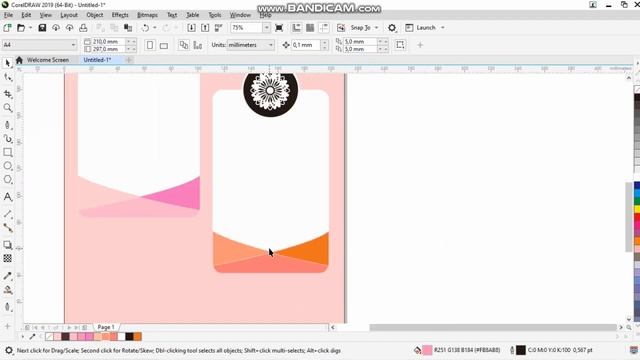Open the File menu
The image size is (640, 360).
click(8, 15)
